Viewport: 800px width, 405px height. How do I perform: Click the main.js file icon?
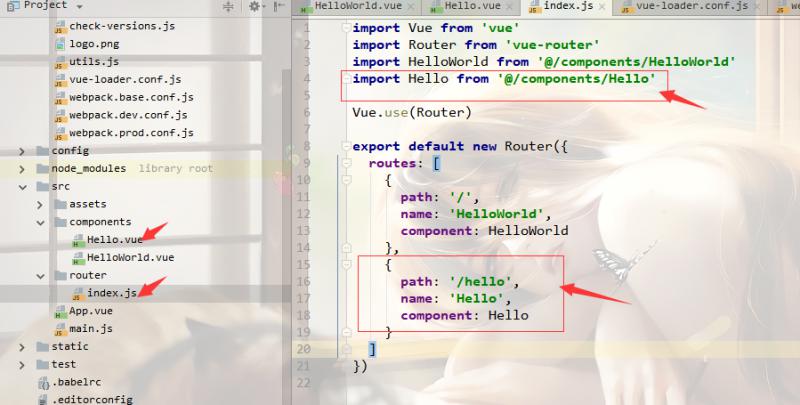pyautogui.click(x=61, y=330)
